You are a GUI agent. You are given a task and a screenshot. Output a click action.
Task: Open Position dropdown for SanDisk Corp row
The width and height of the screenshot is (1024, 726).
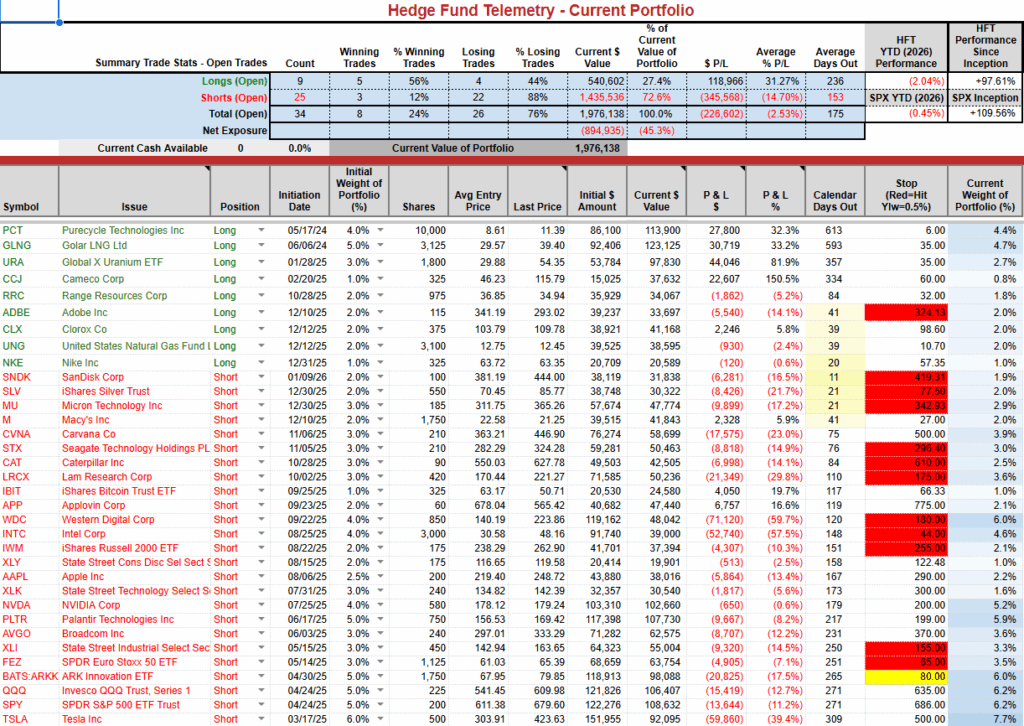click(x=262, y=377)
